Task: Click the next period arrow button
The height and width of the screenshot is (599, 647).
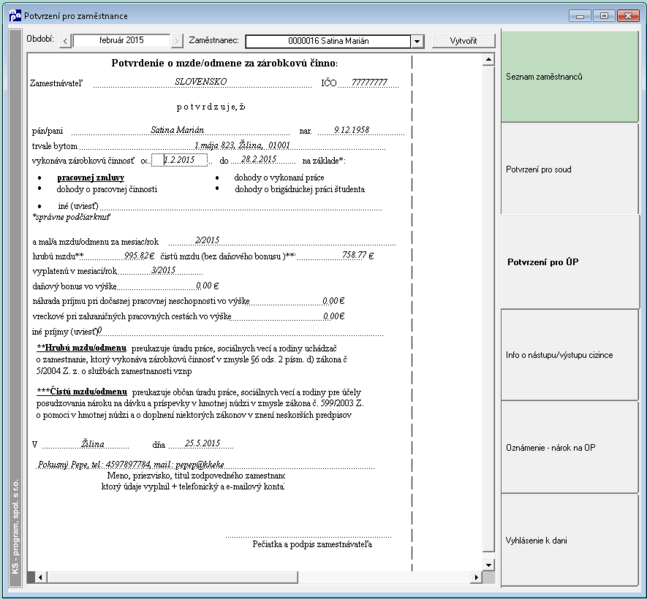Action: tap(177, 41)
